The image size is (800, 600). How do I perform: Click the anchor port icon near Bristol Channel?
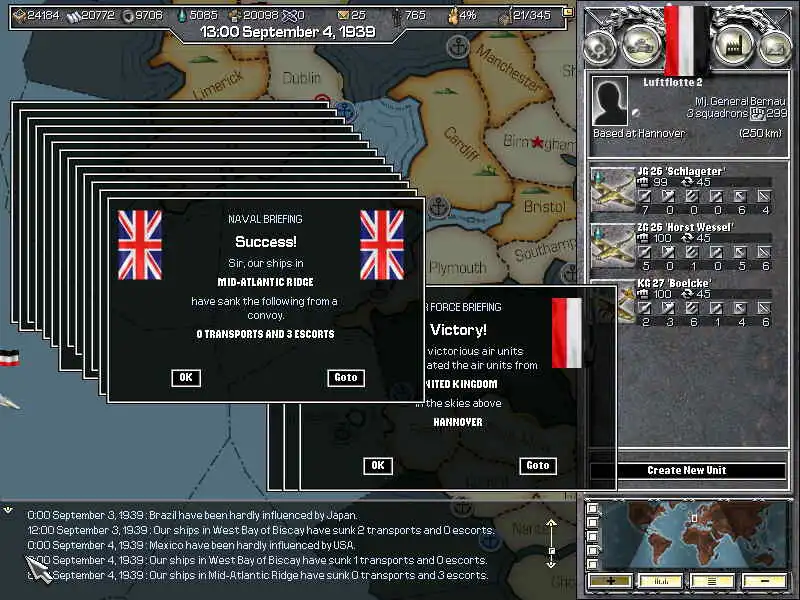pos(438,207)
